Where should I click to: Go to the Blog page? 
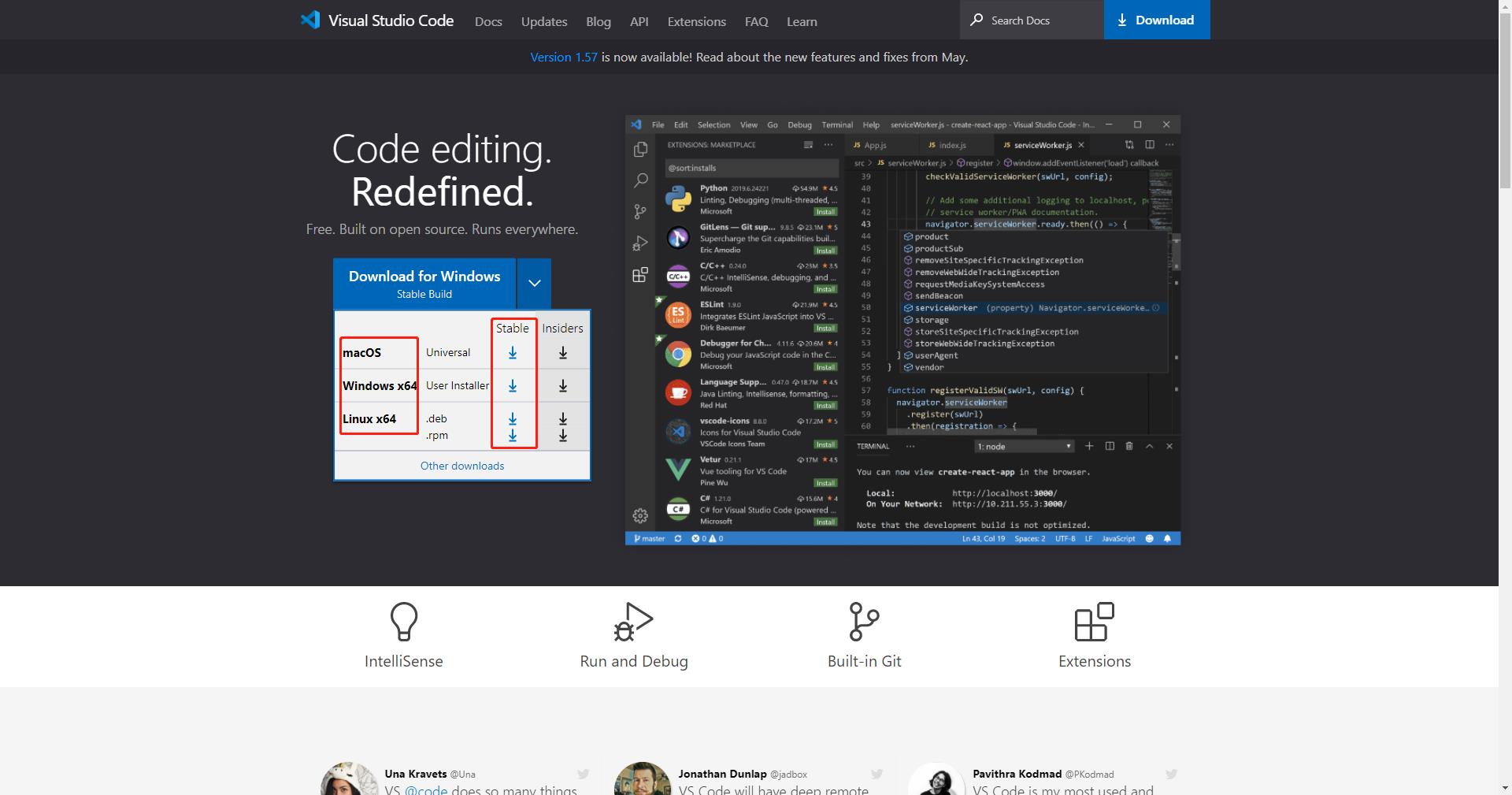598,21
